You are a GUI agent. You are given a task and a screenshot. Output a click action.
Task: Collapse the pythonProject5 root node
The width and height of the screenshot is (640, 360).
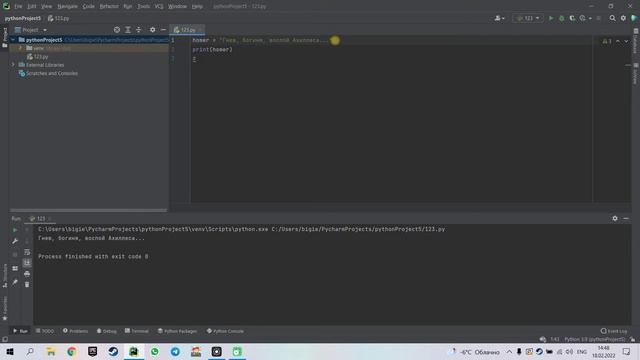tap(13, 40)
